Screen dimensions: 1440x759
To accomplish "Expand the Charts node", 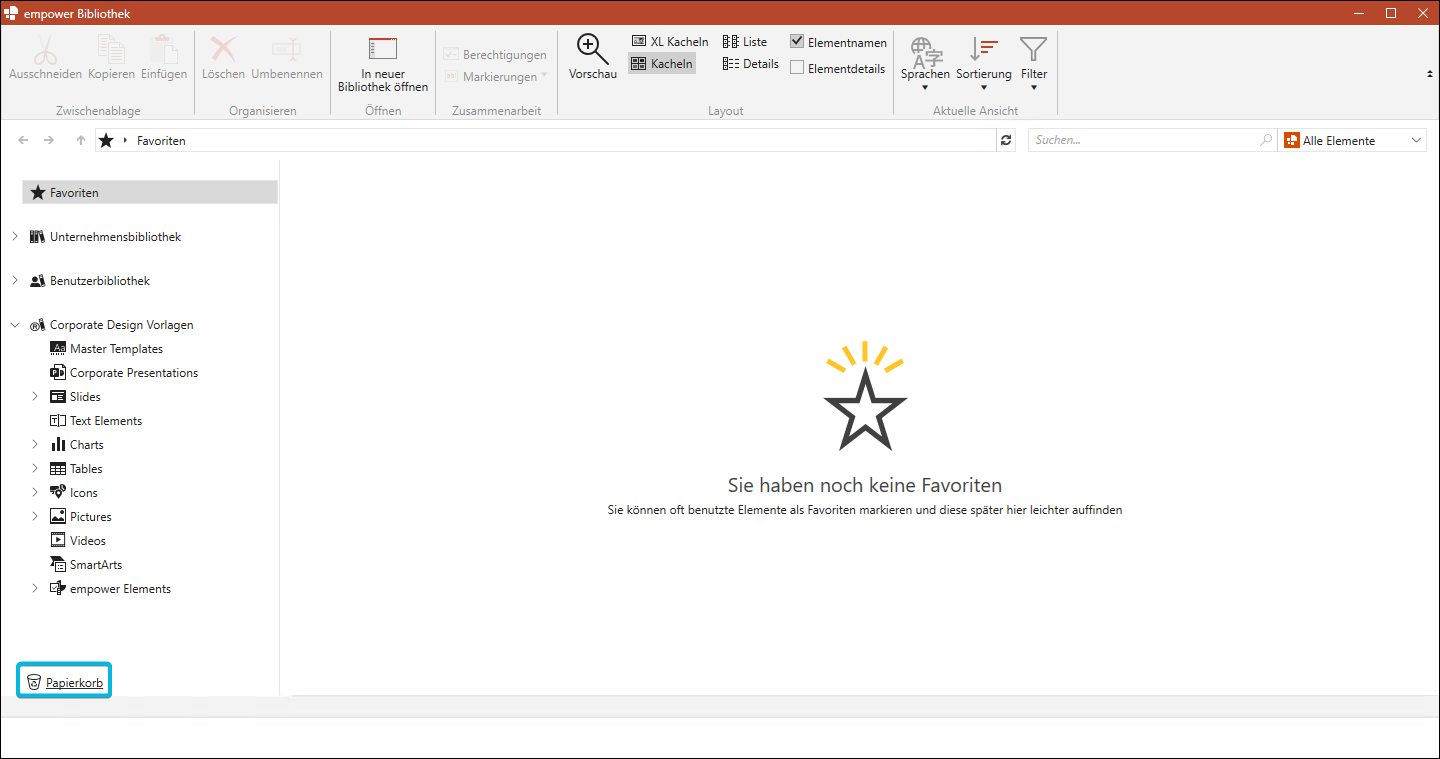I will (35, 445).
